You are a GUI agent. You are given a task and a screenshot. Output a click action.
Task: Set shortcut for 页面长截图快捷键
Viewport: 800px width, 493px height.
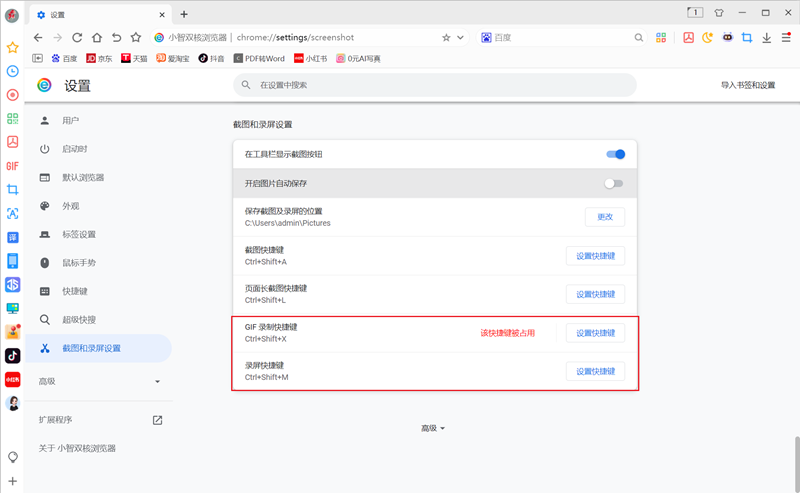tap(595, 294)
